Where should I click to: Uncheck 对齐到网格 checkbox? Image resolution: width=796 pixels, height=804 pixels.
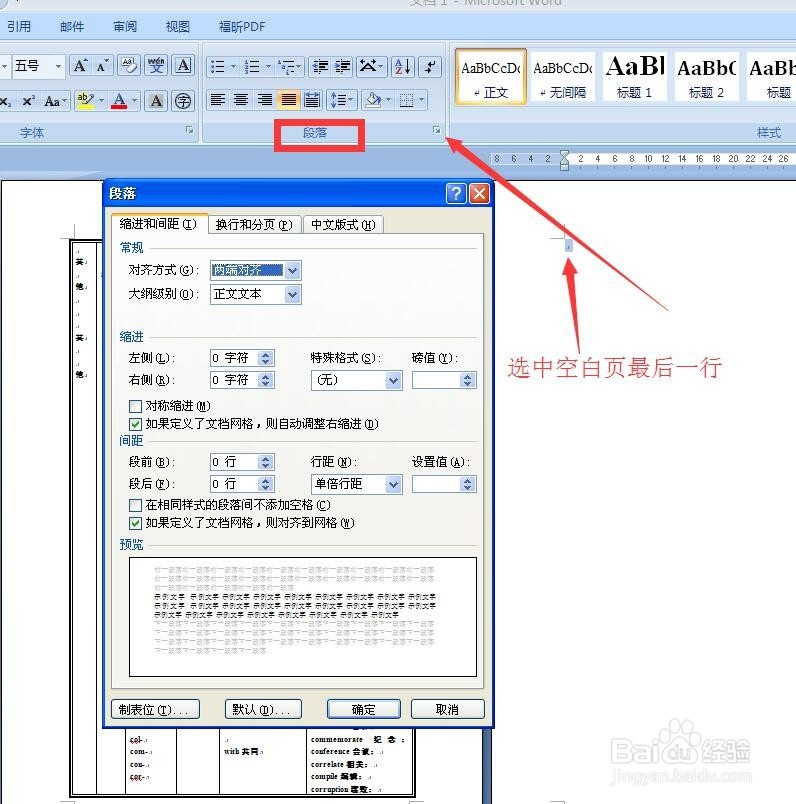[x=135, y=523]
